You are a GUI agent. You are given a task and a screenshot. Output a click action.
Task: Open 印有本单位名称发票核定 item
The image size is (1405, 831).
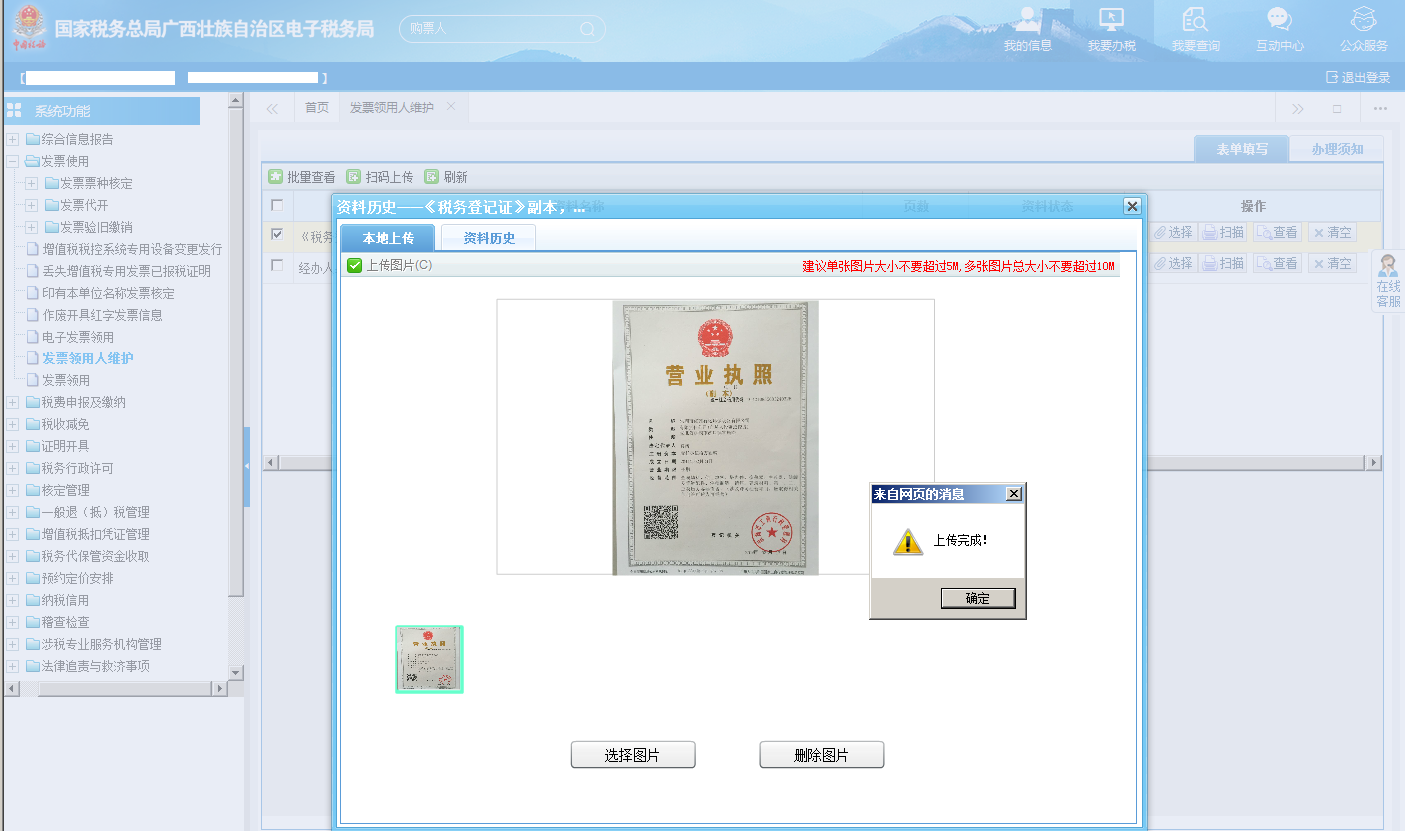tap(108, 293)
